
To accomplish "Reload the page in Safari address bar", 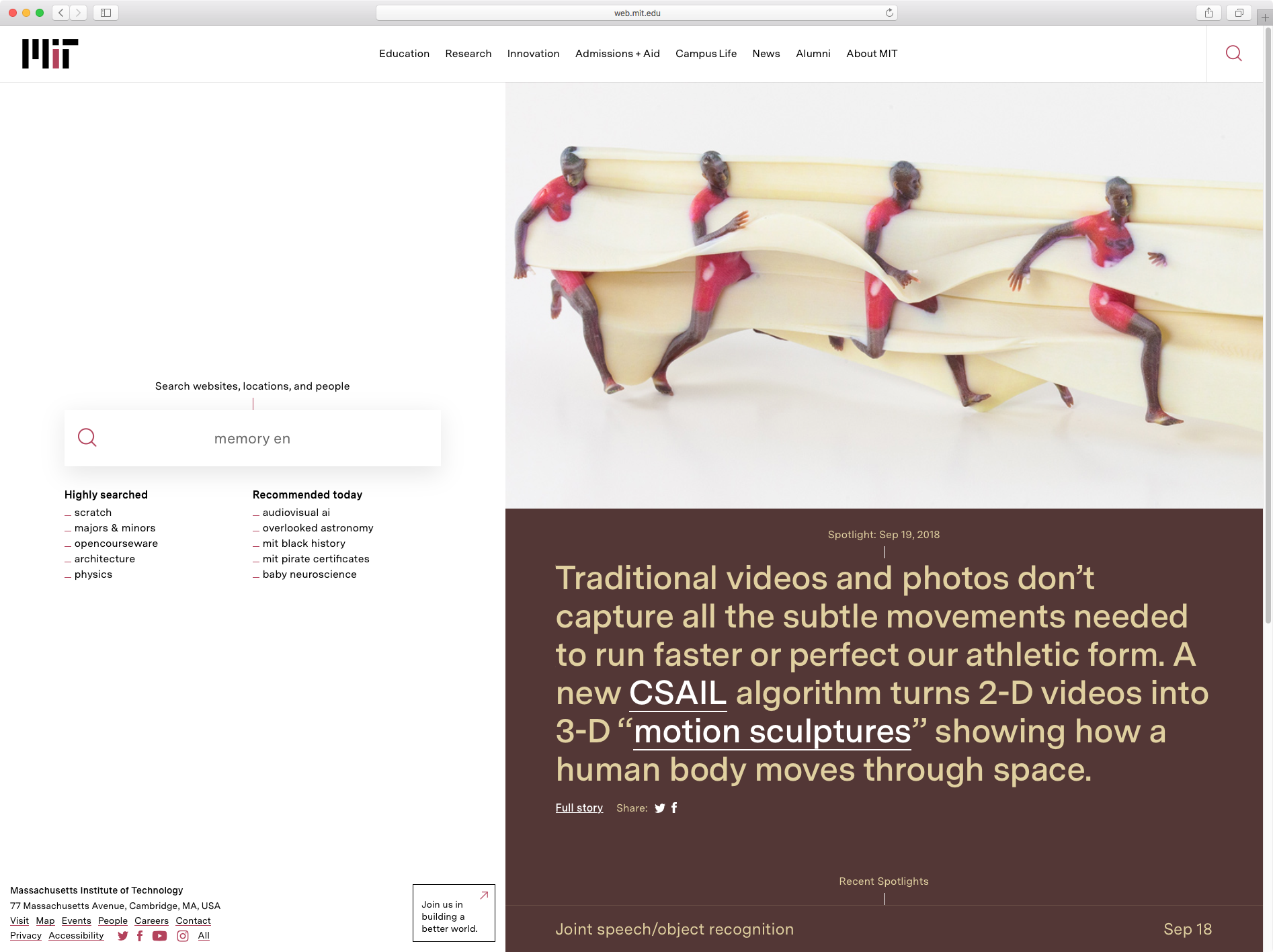I will point(889,13).
